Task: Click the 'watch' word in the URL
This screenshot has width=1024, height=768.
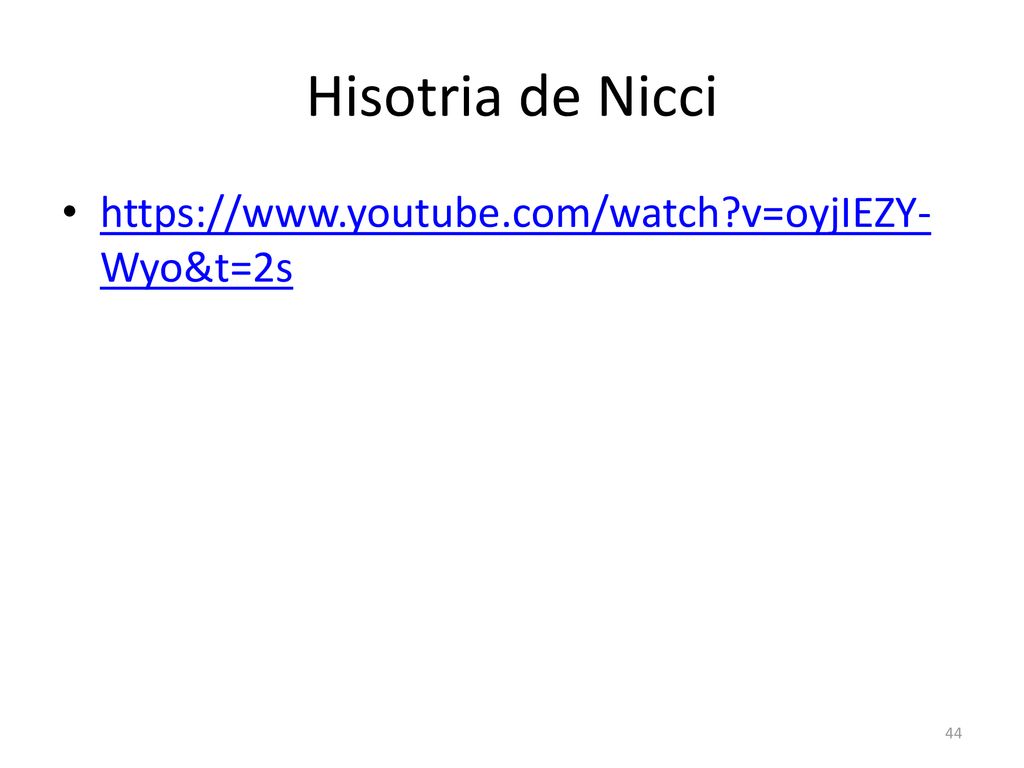Action: tap(664, 213)
